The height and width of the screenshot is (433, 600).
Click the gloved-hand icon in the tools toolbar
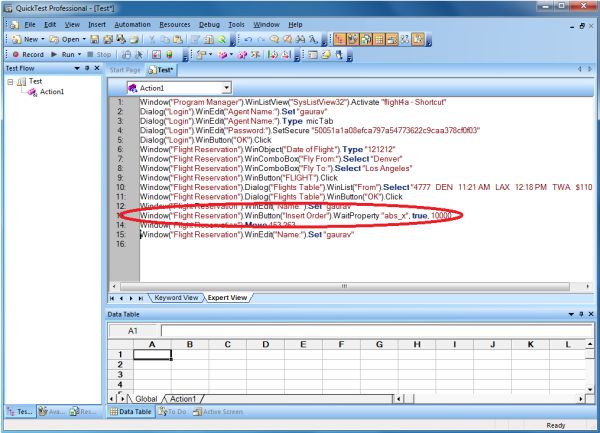click(x=339, y=55)
